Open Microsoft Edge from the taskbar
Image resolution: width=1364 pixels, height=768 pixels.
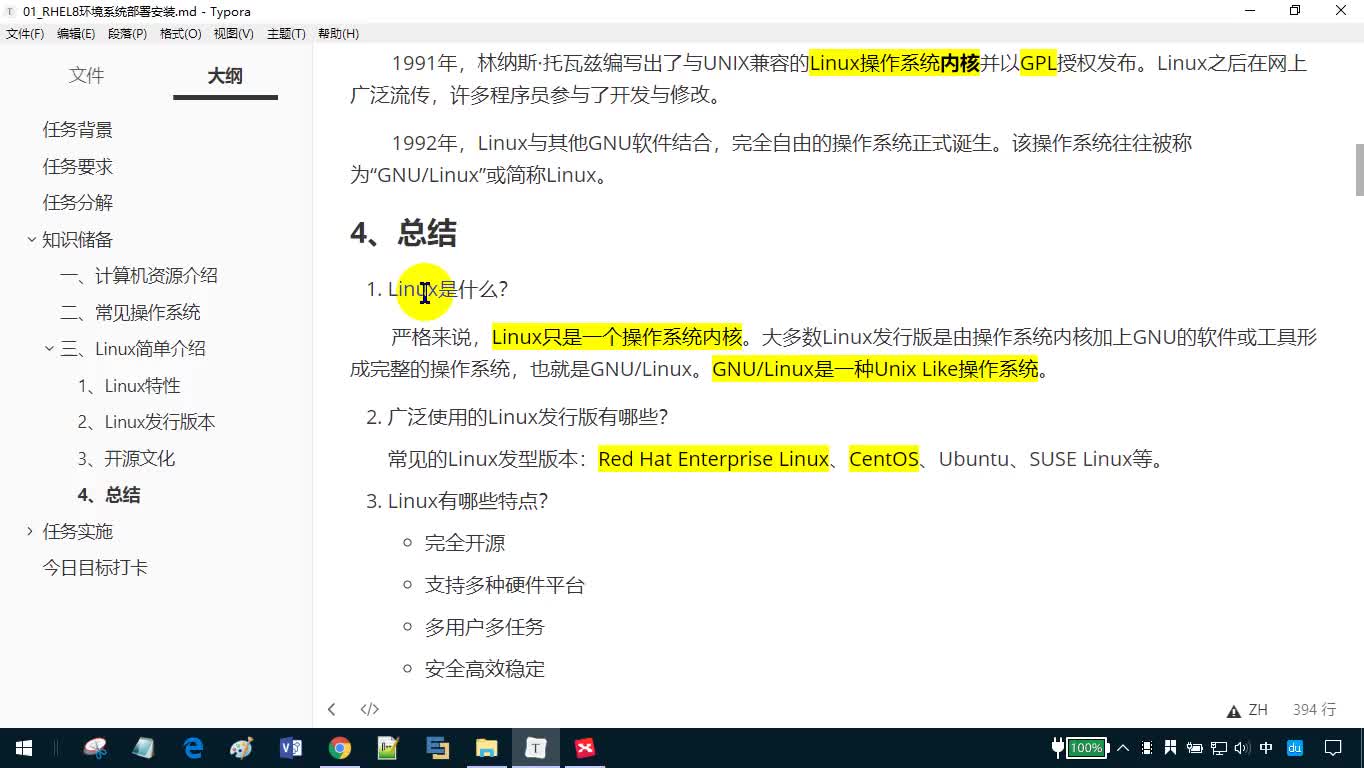[193, 748]
